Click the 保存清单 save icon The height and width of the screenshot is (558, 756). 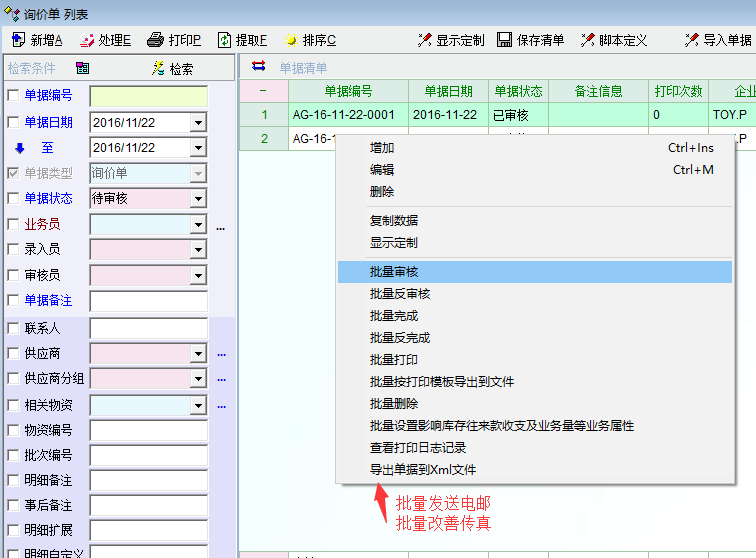[505, 40]
